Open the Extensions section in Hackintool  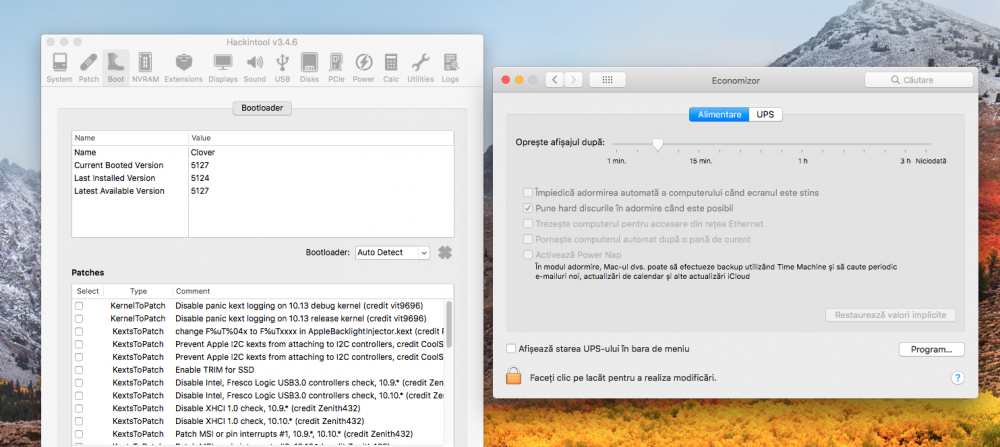coord(184,68)
